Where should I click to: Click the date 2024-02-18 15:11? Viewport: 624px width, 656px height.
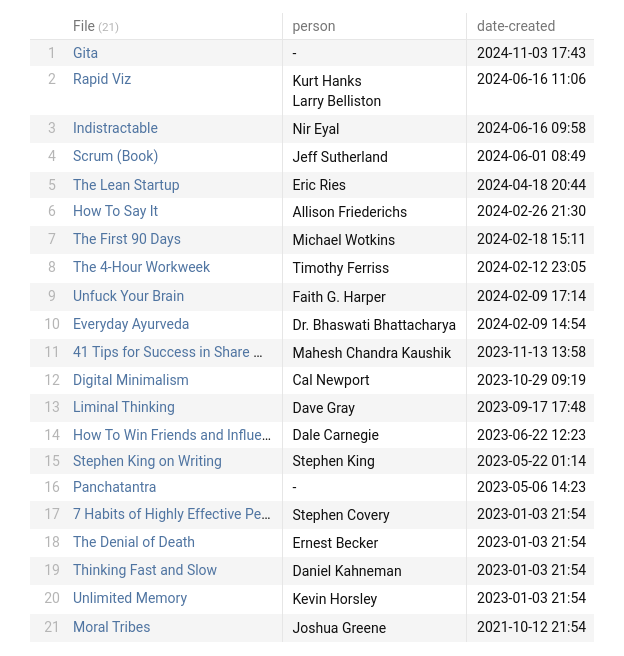point(531,239)
